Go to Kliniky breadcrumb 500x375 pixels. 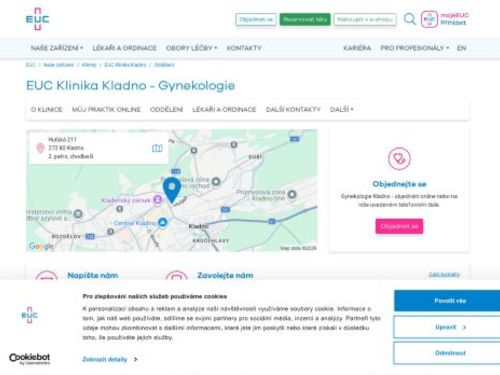point(89,65)
